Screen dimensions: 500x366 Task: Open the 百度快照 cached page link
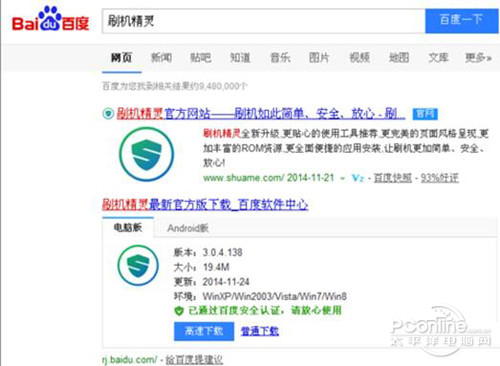393,178
